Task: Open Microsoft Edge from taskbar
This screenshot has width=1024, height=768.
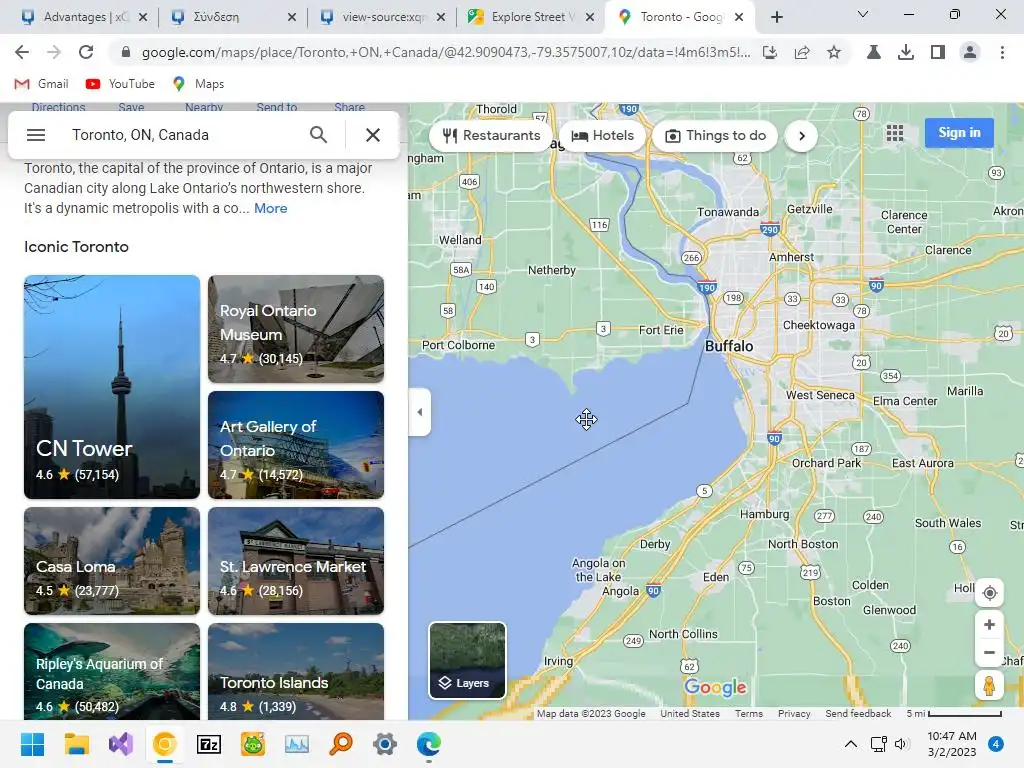Action: pyautogui.click(x=429, y=744)
